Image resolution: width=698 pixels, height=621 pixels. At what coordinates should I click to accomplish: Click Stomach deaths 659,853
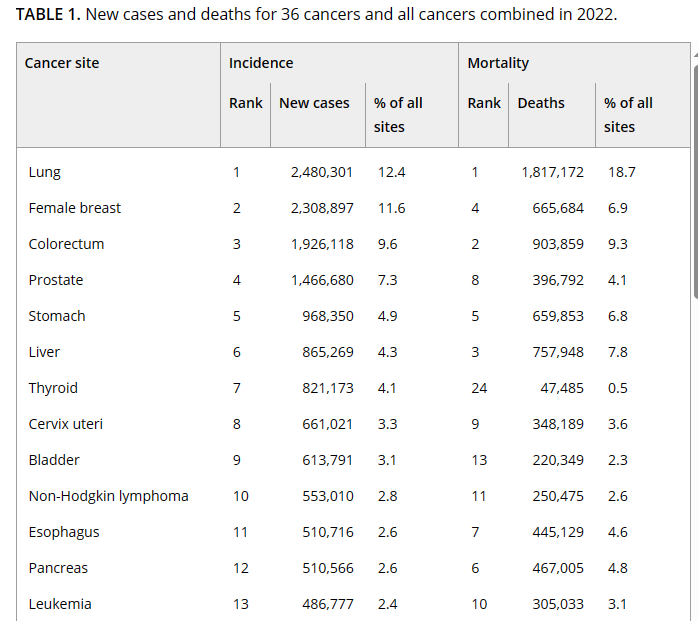pyautogui.click(x=558, y=316)
